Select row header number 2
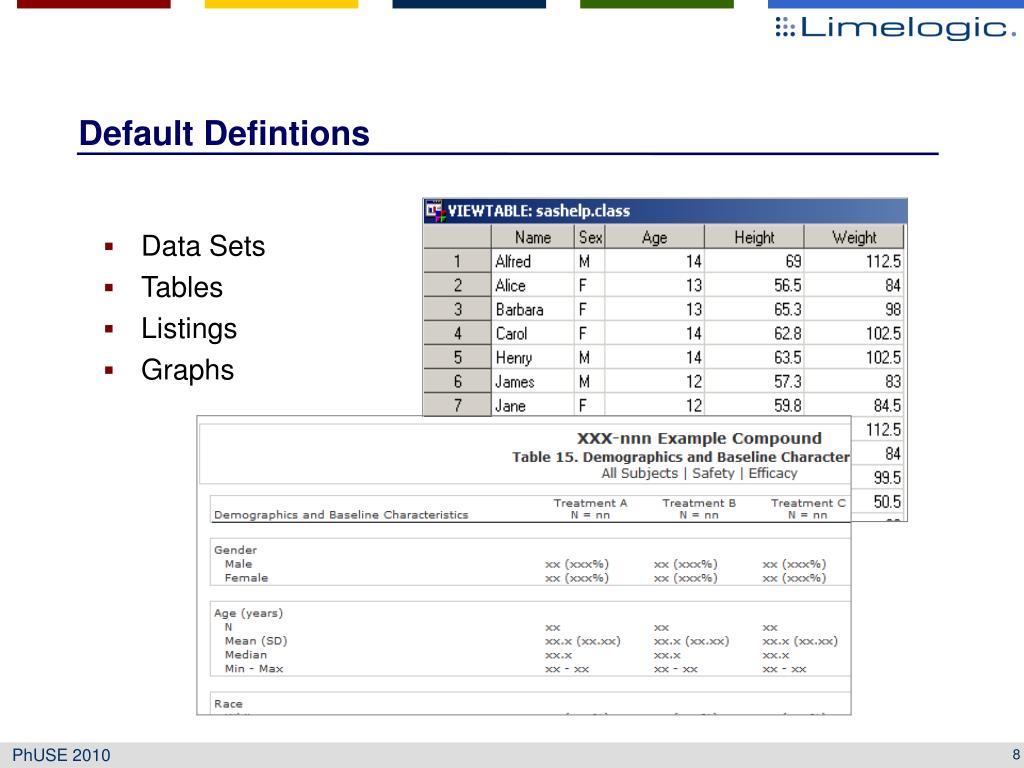Screen dimensions: 1024x768 [457, 285]
